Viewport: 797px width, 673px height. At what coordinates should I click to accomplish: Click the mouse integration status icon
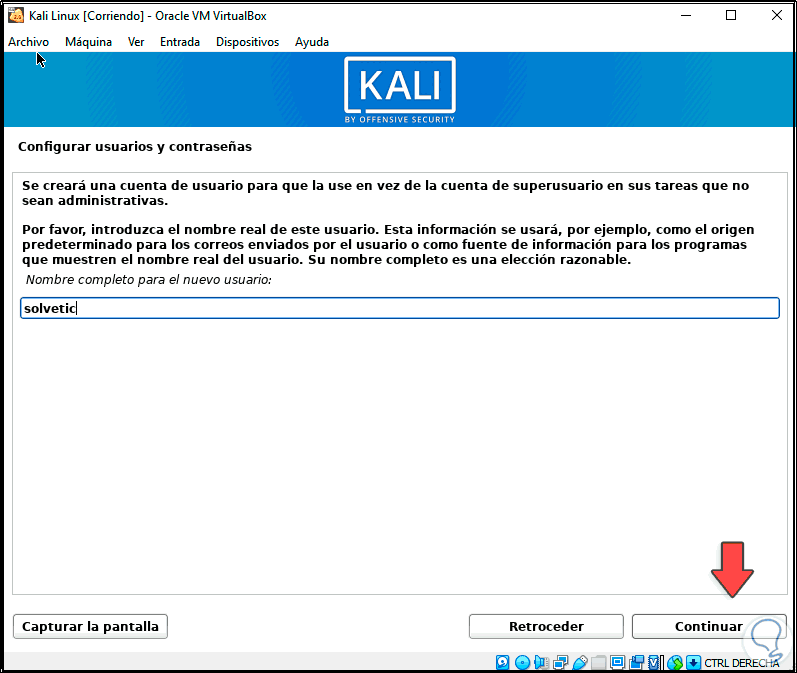tap(675, 662)
